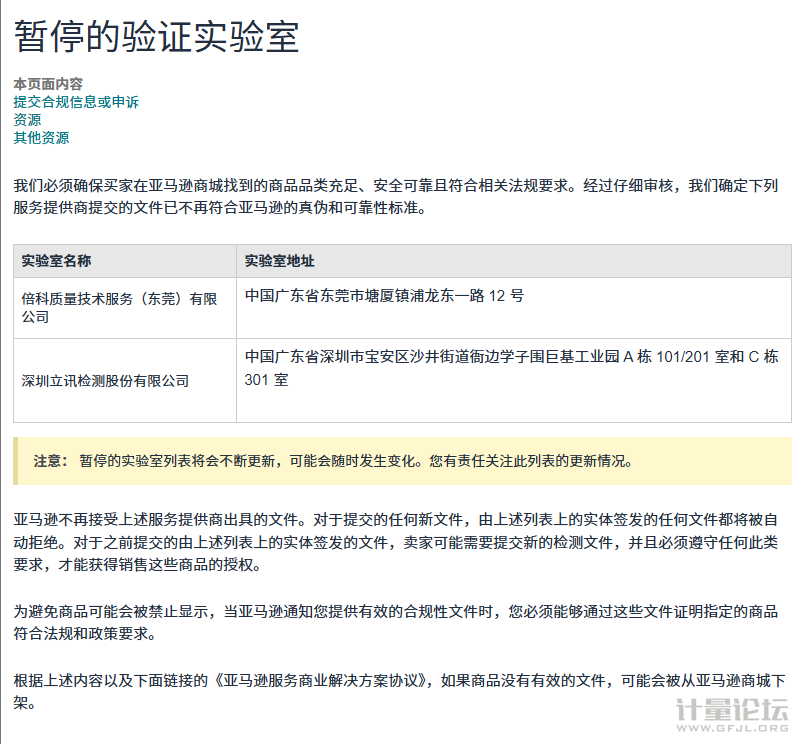Viewport: 798px width, 744px height.
Task: Click the 本页面内容 label
Action: (48, 84)
